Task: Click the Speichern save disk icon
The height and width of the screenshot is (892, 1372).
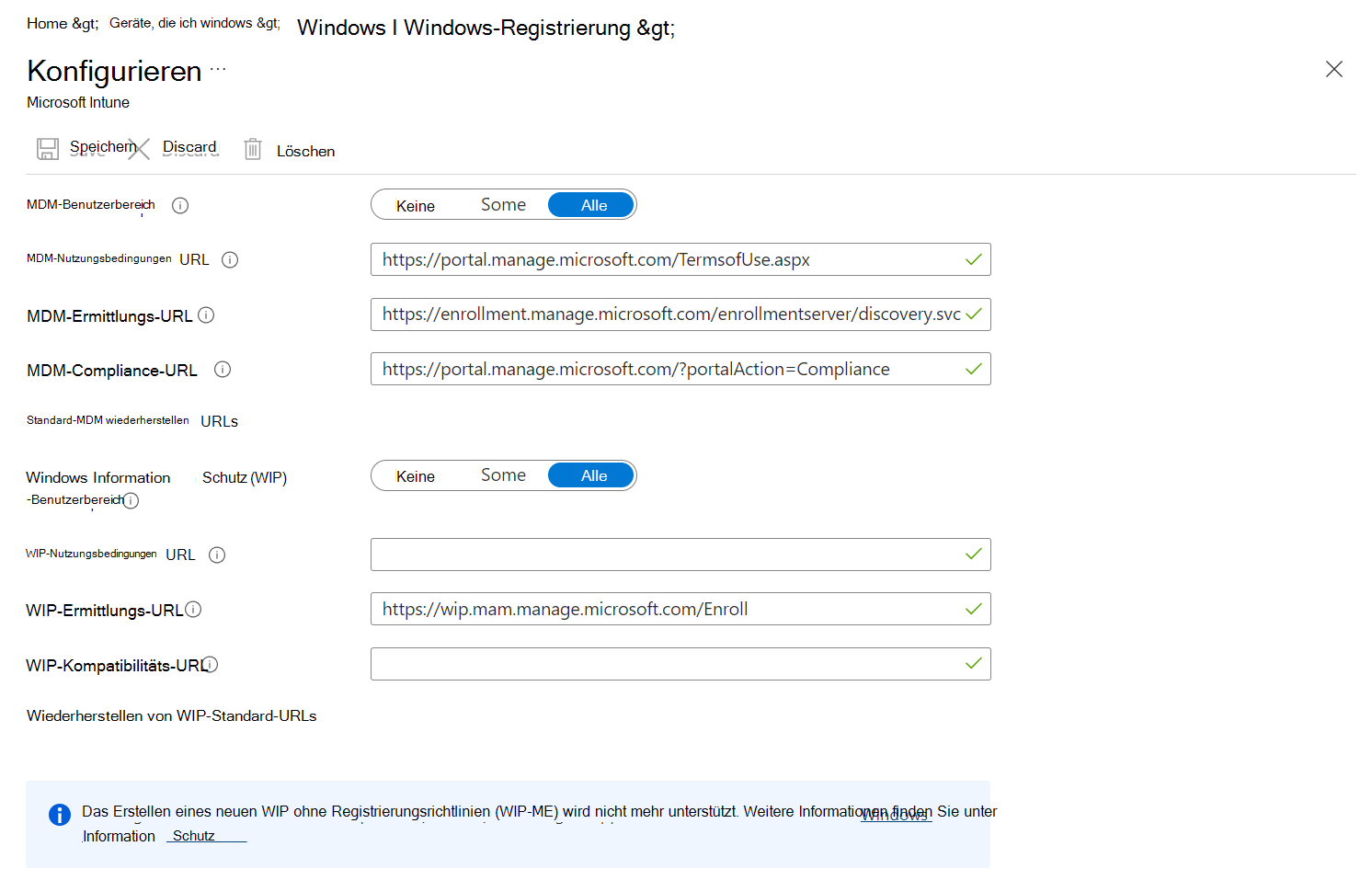Action: point(48,149)
